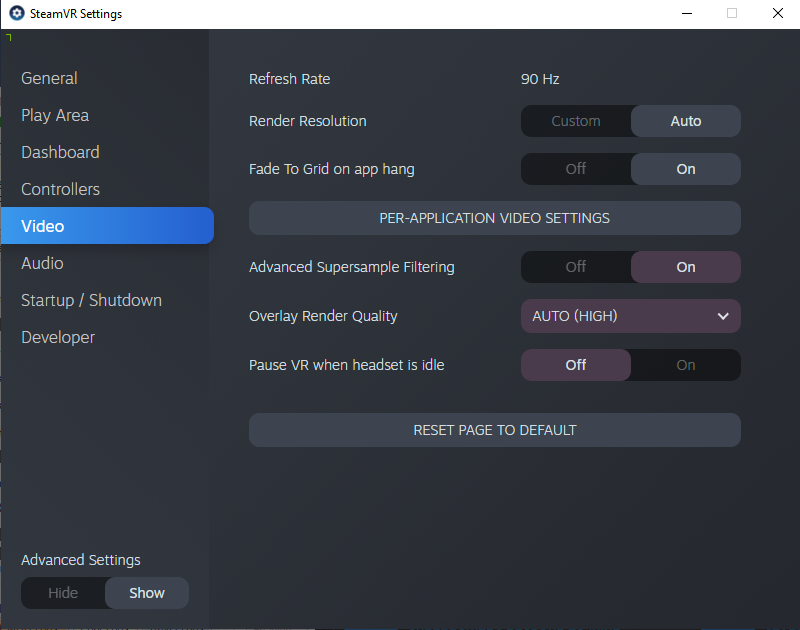Click the SteamVR icon in the title bar

[x=17, y=13]
